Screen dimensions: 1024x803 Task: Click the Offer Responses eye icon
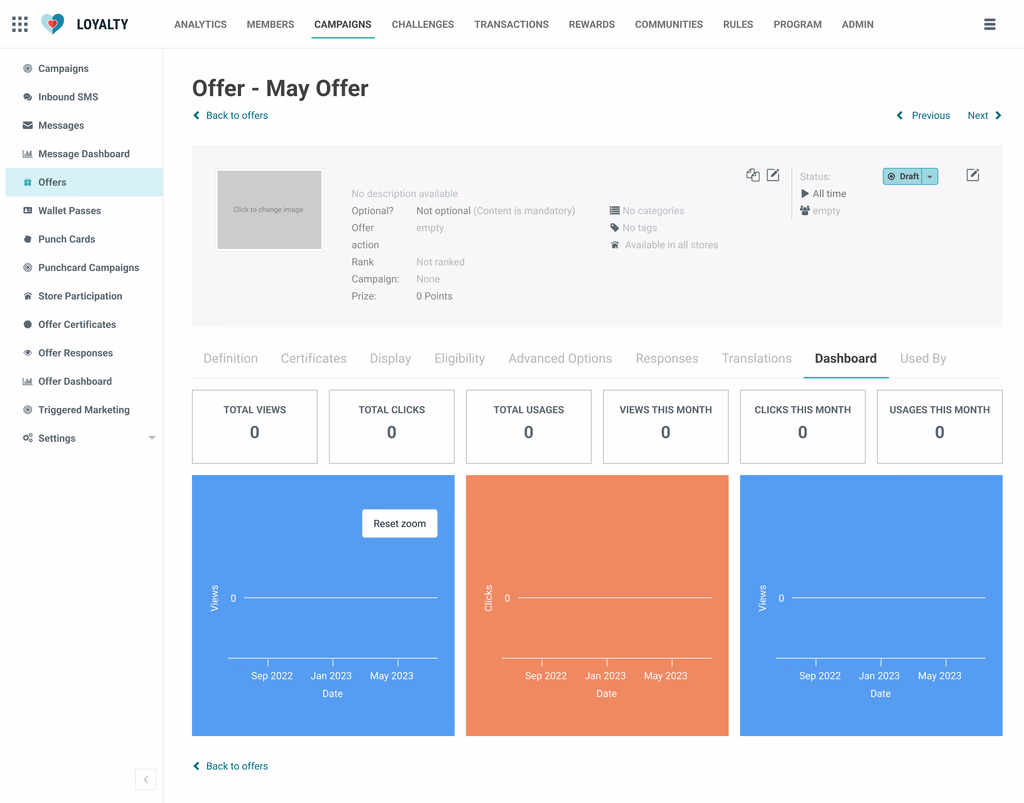[27, 353]
